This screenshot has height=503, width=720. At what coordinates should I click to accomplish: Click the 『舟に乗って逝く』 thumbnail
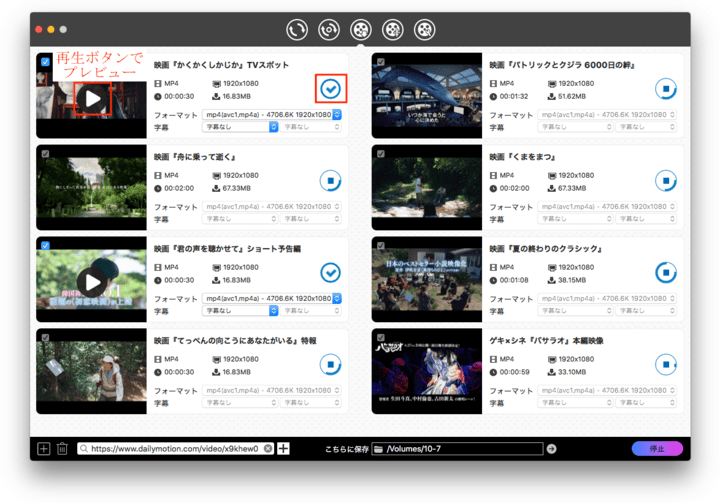[91, 188]
